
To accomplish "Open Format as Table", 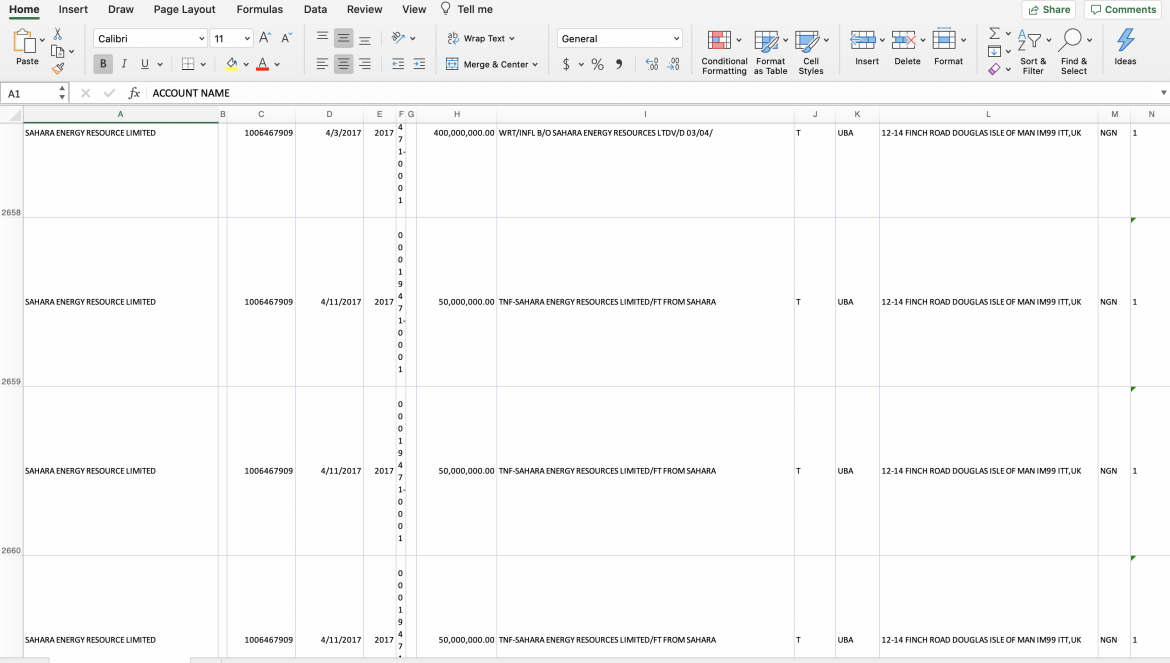I will tap(770, 52).
